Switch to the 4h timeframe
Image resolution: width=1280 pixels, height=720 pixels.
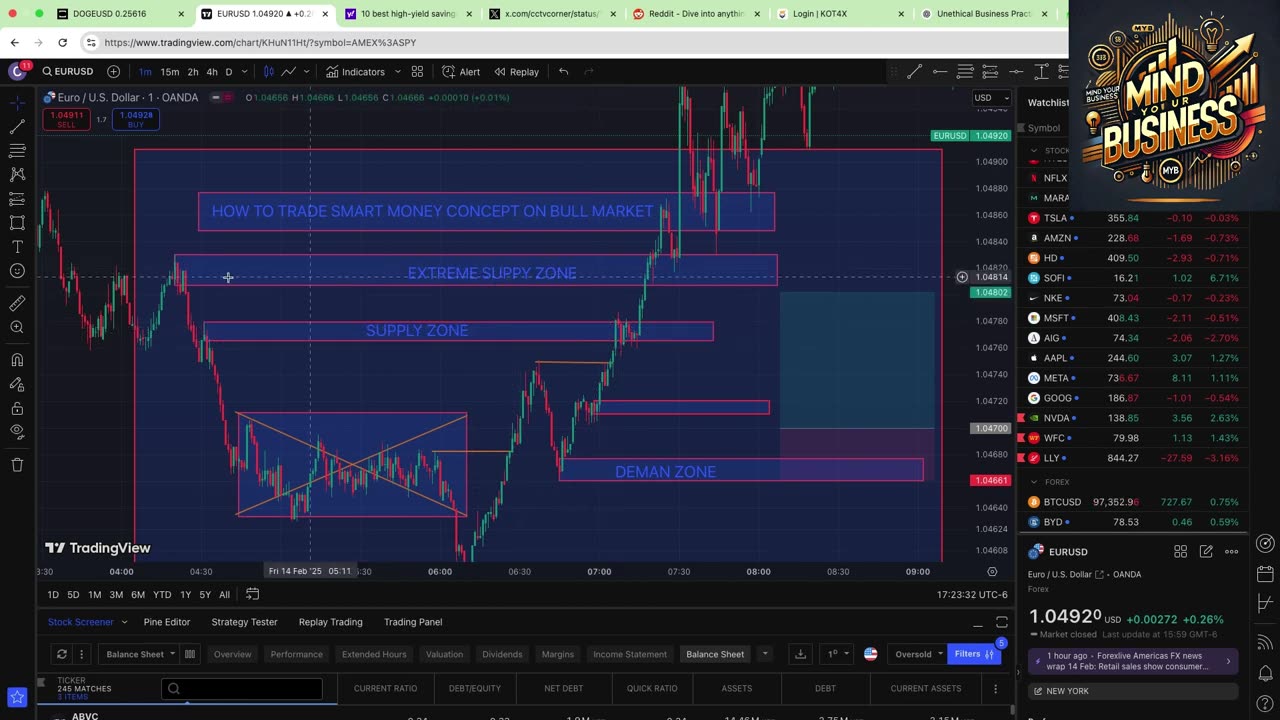coord(212,72)
